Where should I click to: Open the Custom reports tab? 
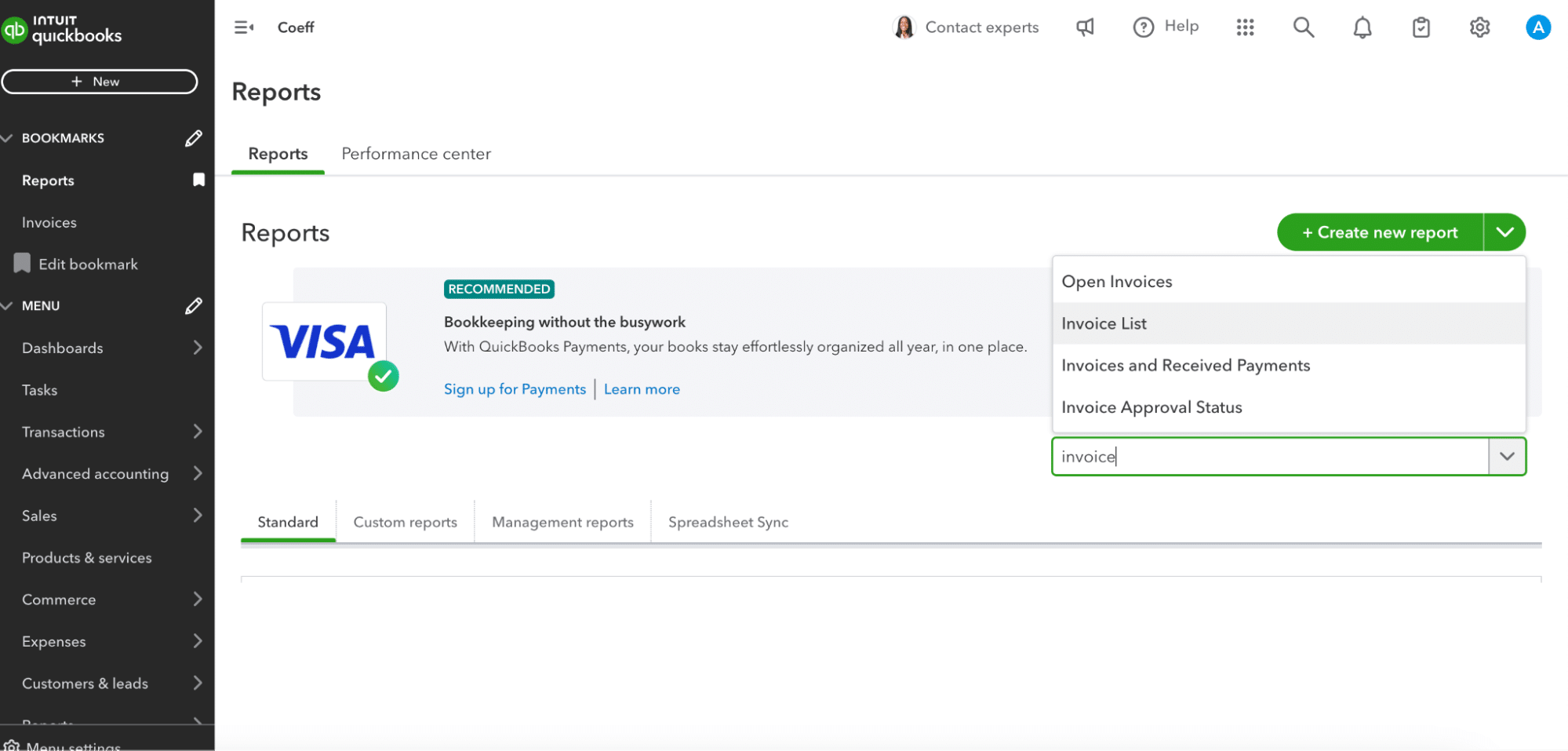pyautogui.click(x=406, y=522)
